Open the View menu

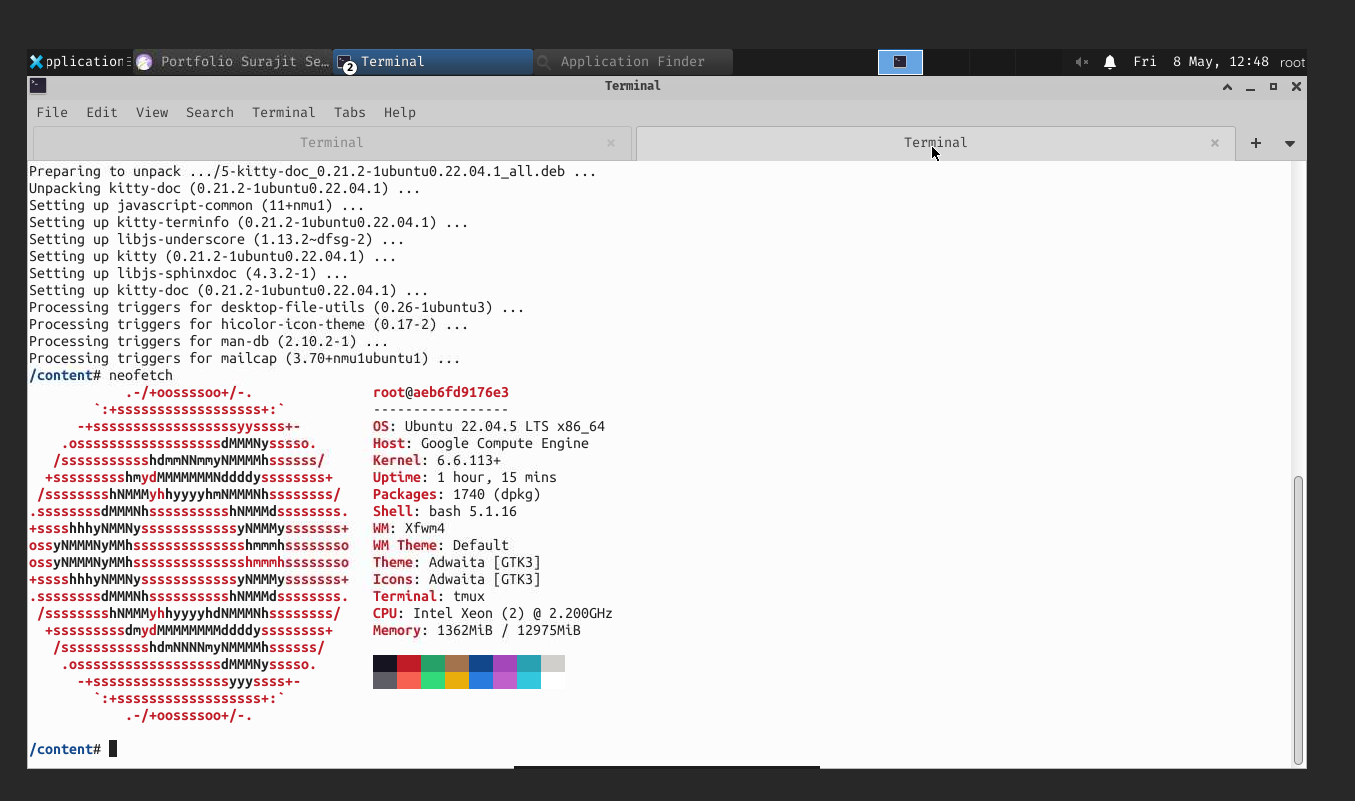tap(152, 112)
